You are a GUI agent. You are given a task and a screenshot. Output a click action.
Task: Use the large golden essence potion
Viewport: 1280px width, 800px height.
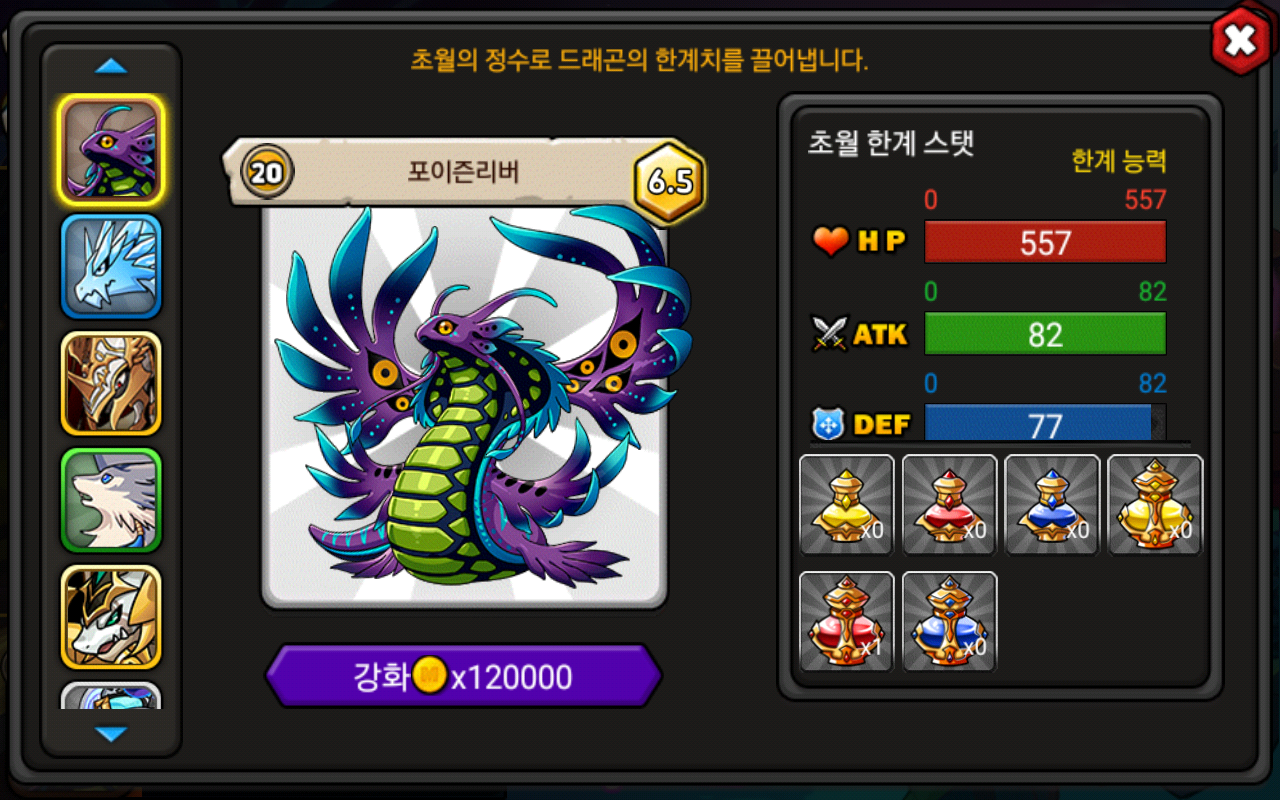1155,505
